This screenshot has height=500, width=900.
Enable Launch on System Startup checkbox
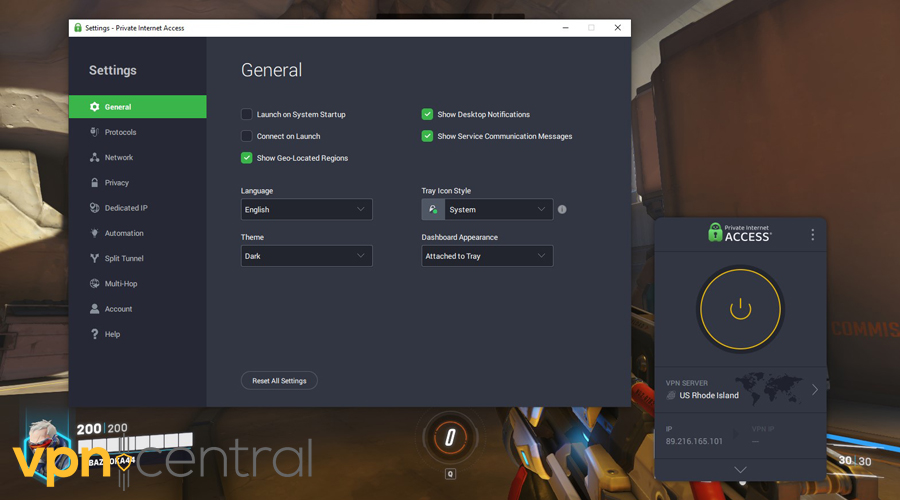tap(246, 114)
